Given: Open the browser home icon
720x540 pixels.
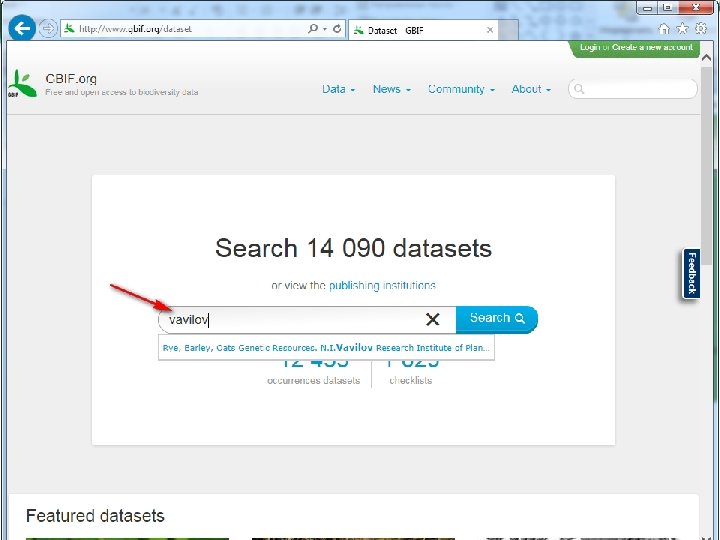Looking at the screenshot, I should (664, 29).
